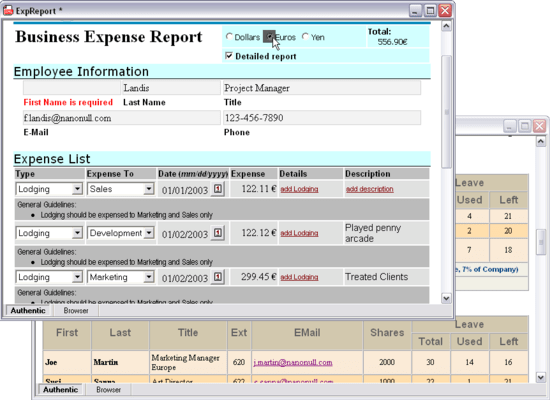Click scroll up arrow in background window
550x400 pixels.
point(541,141)
